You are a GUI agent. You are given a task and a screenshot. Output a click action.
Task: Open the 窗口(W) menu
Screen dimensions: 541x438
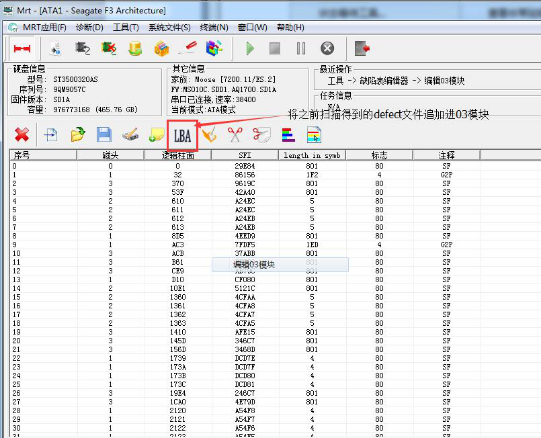point(253,27)
